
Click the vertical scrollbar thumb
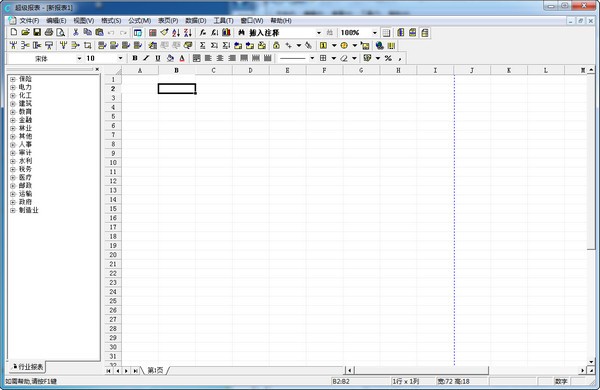click(591, 161)
